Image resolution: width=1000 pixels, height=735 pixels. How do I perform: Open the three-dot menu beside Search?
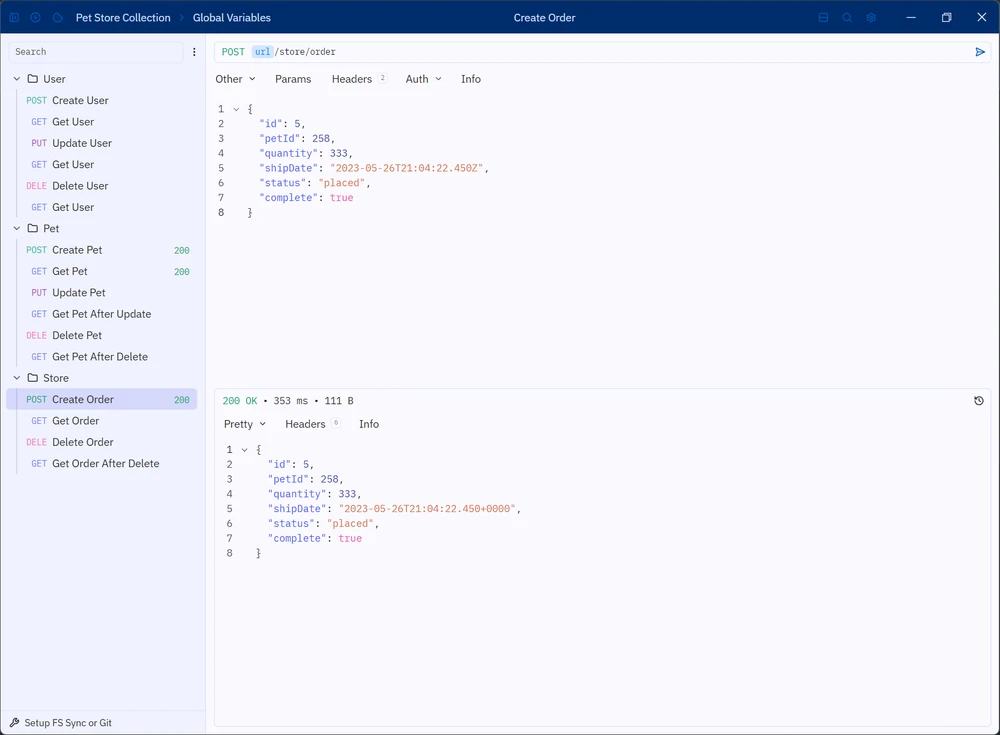coord(194,52)
